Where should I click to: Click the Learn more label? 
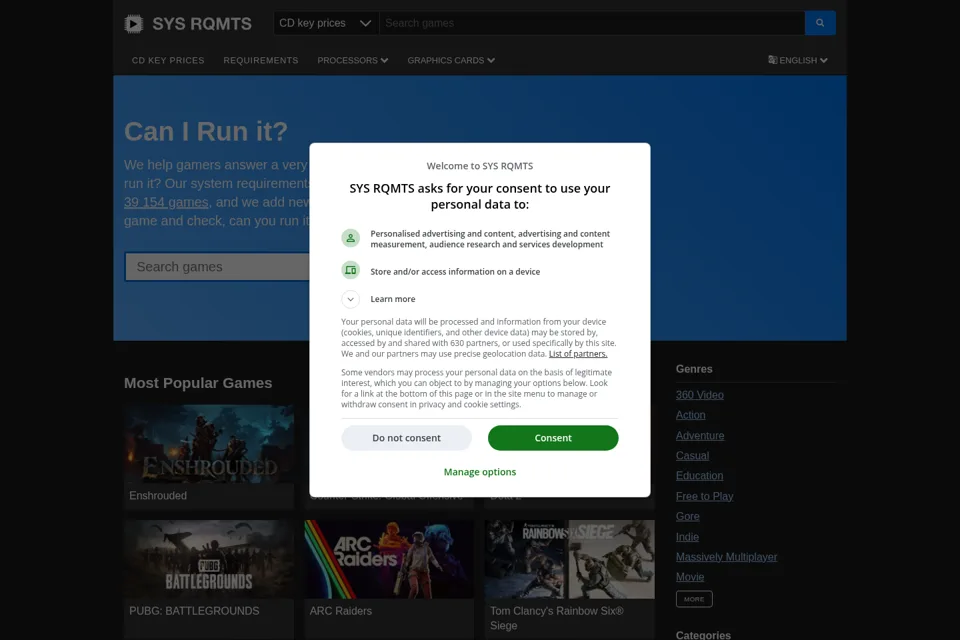click(392, 299)
